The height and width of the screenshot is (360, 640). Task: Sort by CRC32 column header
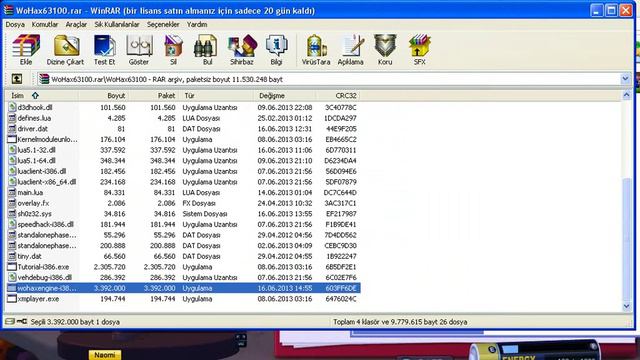pos(338,96)
